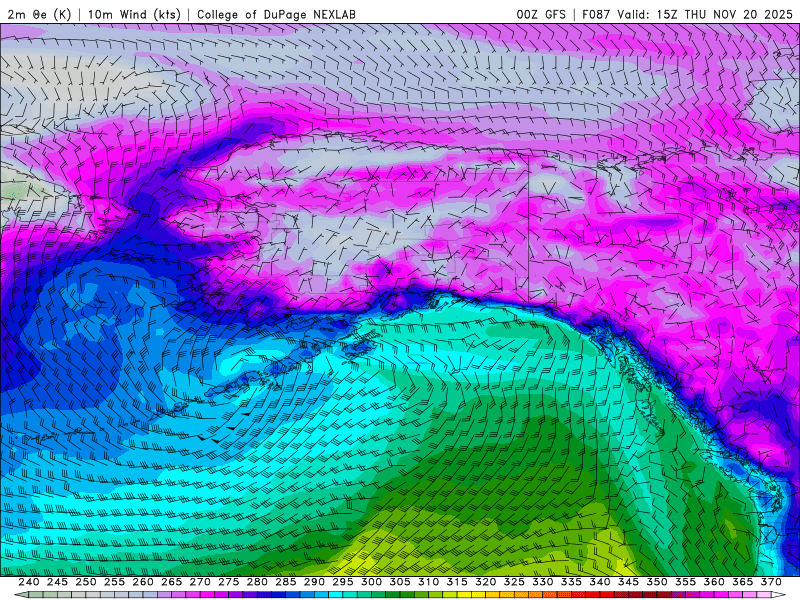This screenshot has width=800, height=600.
Task: Select the 365 value on the color scale
Action: click(743, 582)
